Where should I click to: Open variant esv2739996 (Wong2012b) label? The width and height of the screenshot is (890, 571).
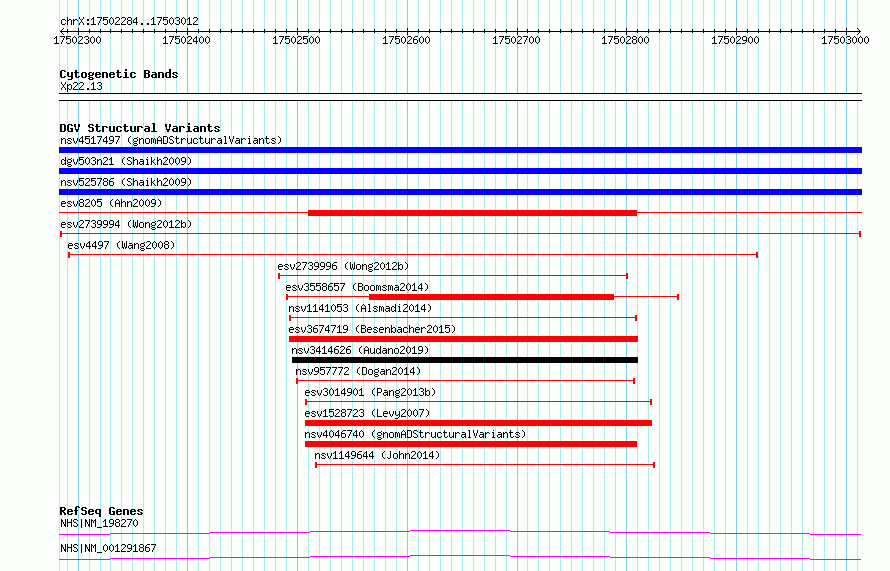(343, 266)
